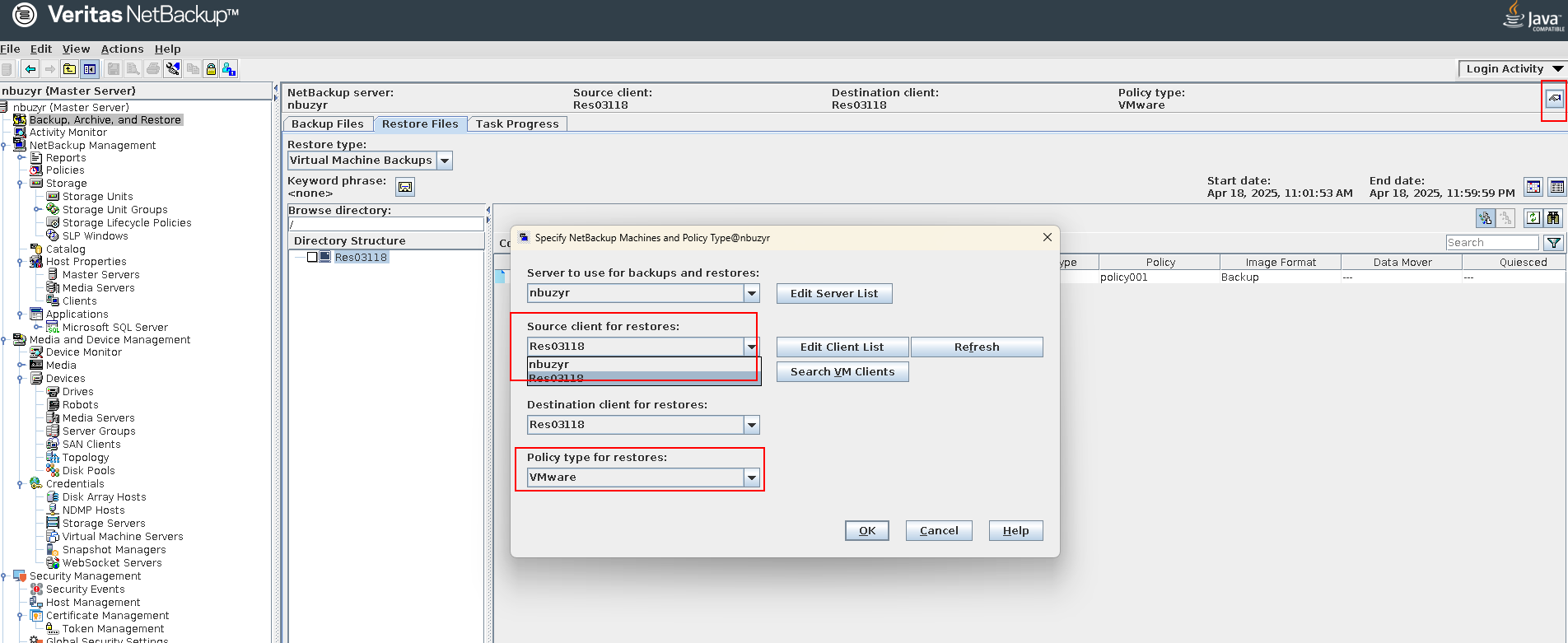Screen dimensions: 1568x643
Task: Open the File menu
Action: click(x=10, y=49)
